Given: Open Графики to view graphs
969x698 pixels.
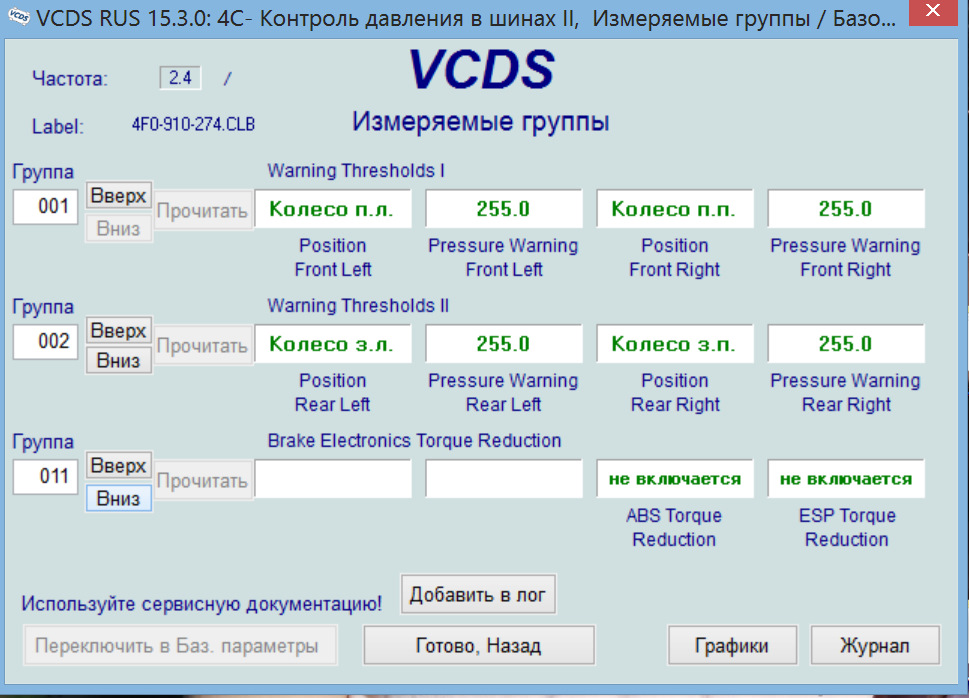Looking at the screenshot, I should (x=731, y=645).
